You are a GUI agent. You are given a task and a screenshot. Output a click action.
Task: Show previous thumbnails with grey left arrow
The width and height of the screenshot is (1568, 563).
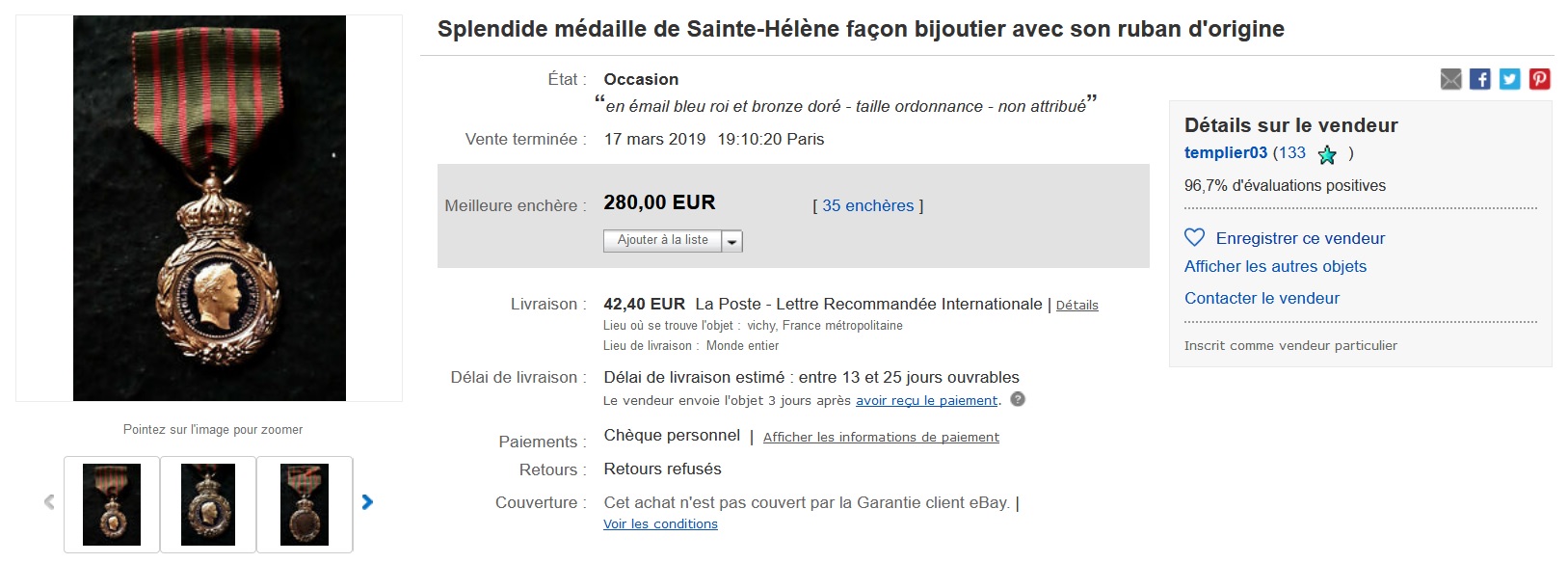tap(49, 502)
